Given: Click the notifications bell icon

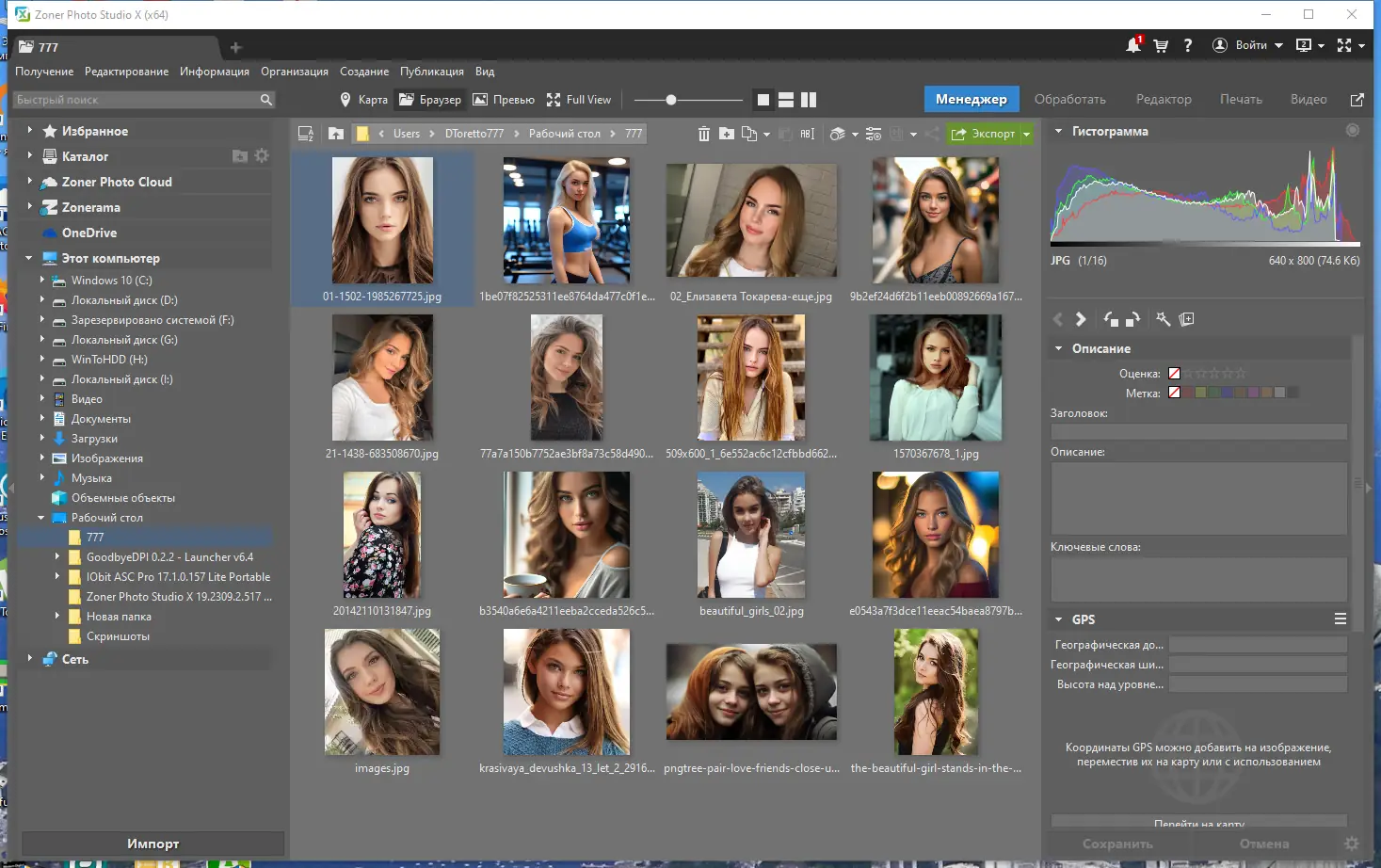Looking at the screenshot, I should point(1133,45).
